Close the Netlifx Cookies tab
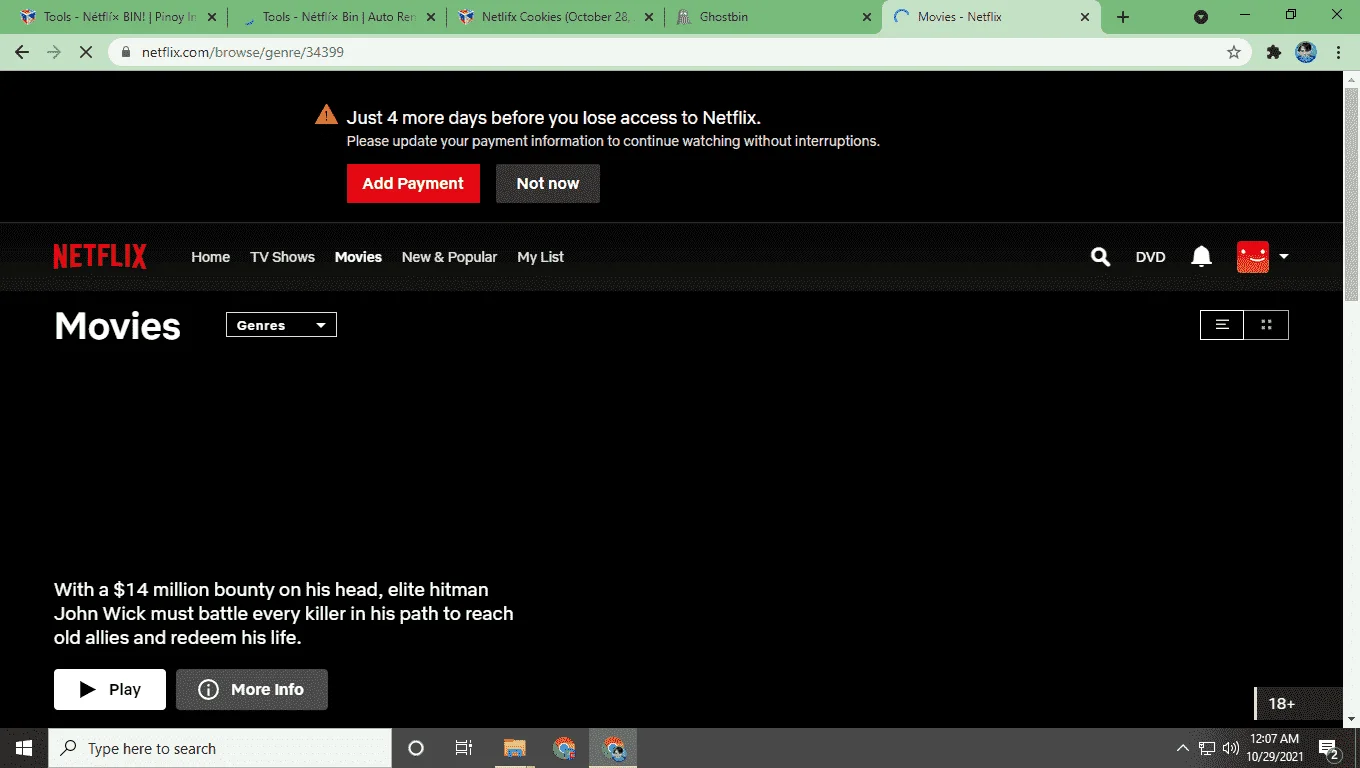This screenshot has width=1360, height=768. [648, 17]
